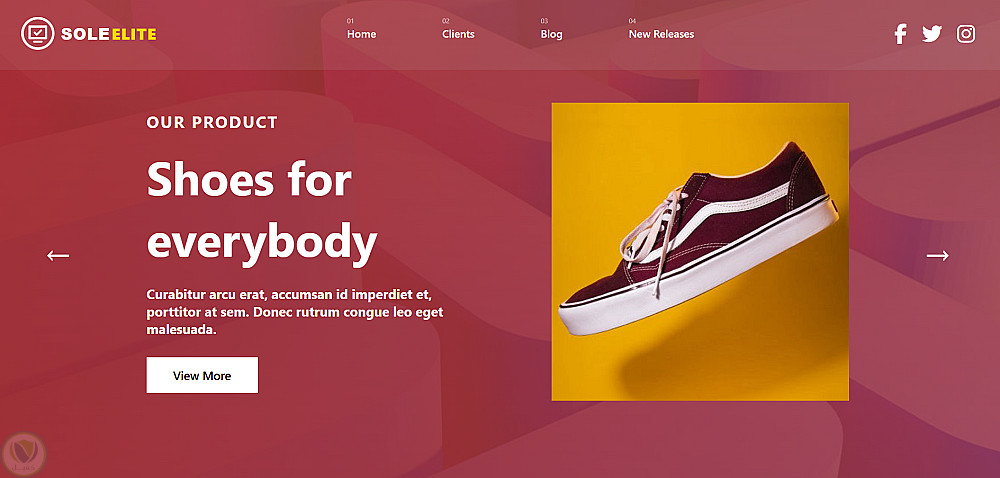Screen dimensions: 1000x478
Task: Click the 01 number above Home
Action: pyautogui.click(x=351, y=21)
